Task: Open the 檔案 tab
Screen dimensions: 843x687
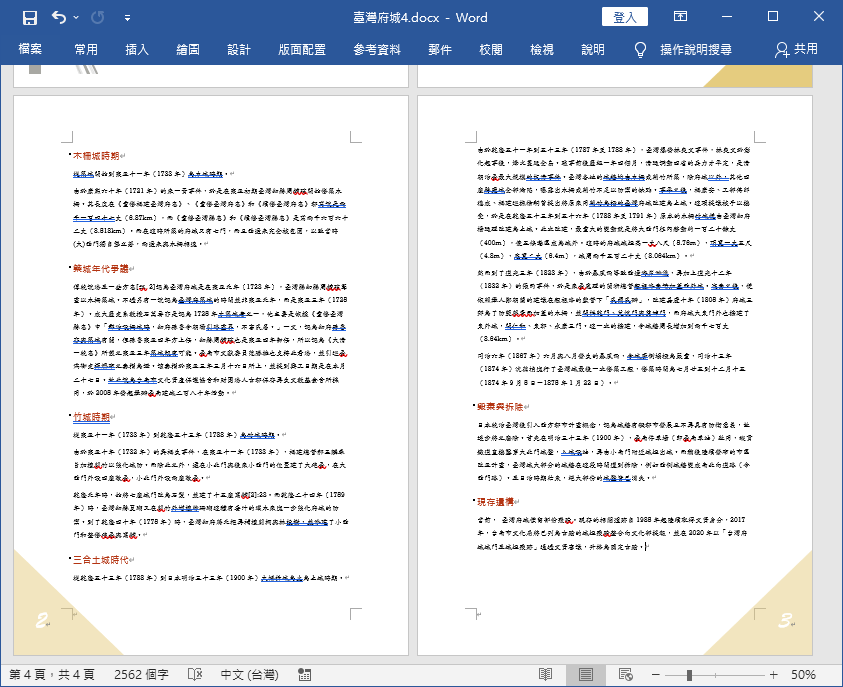Action: click(x=30, y=49)
